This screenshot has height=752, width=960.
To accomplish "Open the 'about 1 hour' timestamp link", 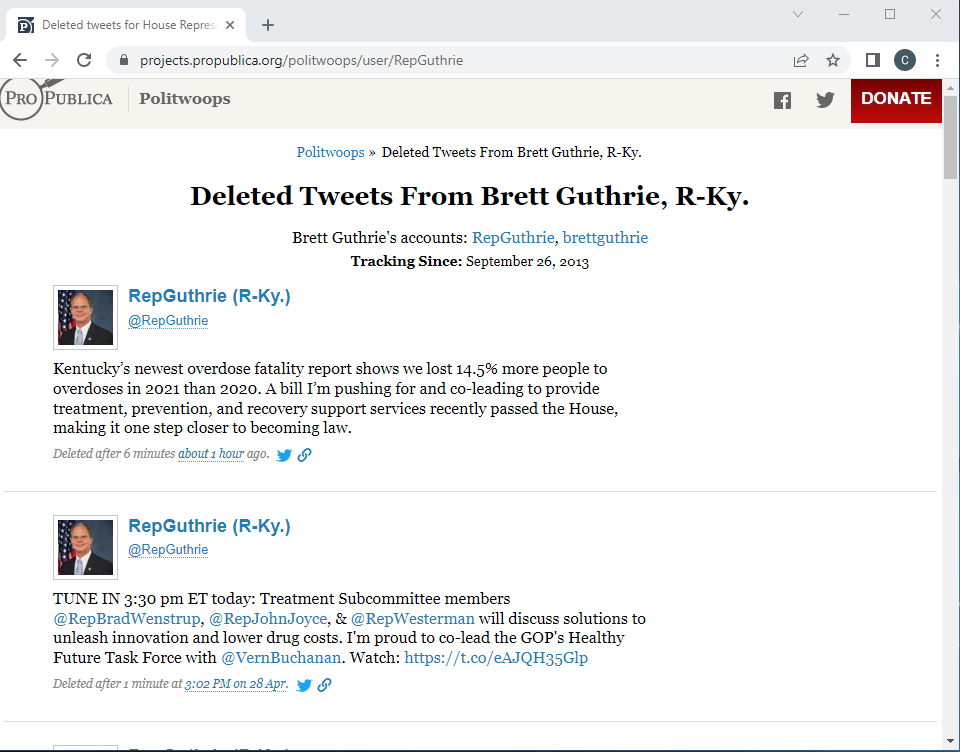I will pos(211,454).
